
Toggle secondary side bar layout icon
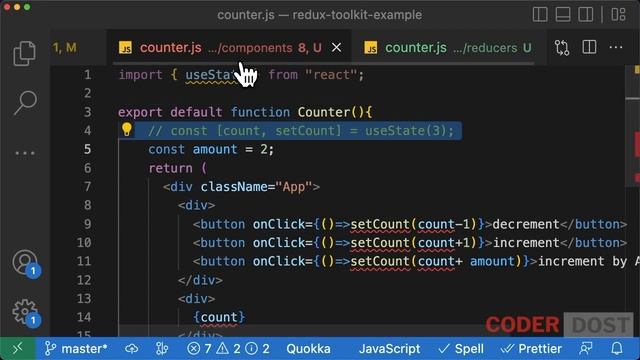point(586,15)
